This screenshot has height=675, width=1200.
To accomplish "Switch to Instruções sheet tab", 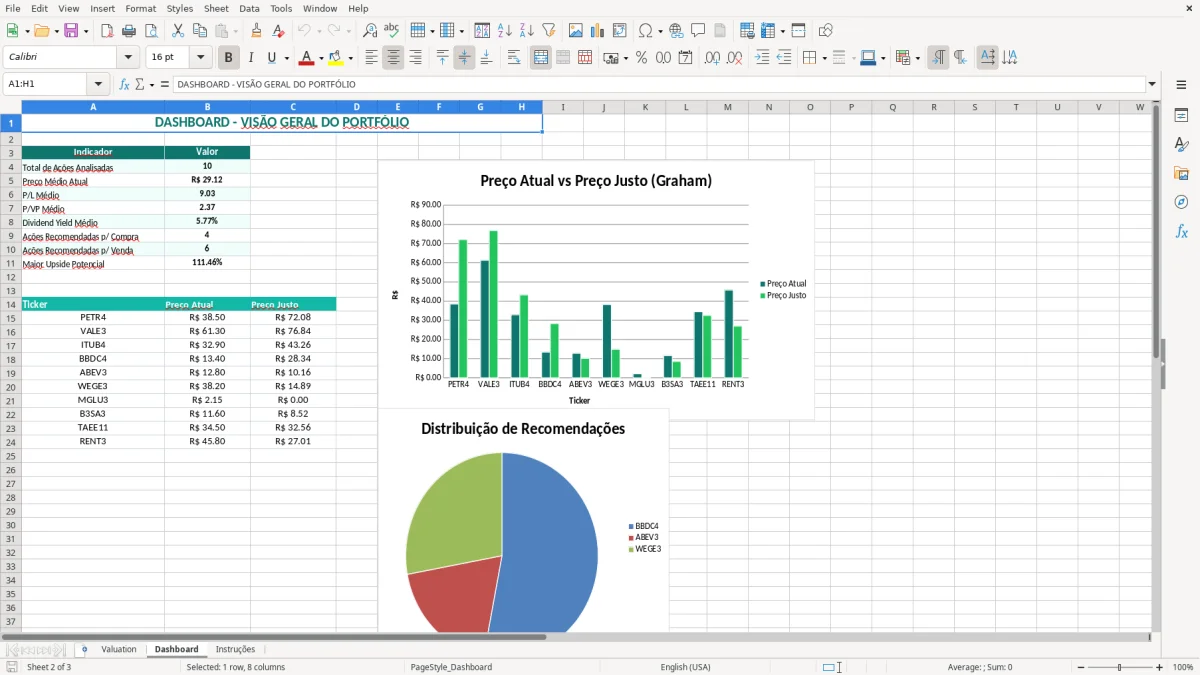I will coord(235,650).
